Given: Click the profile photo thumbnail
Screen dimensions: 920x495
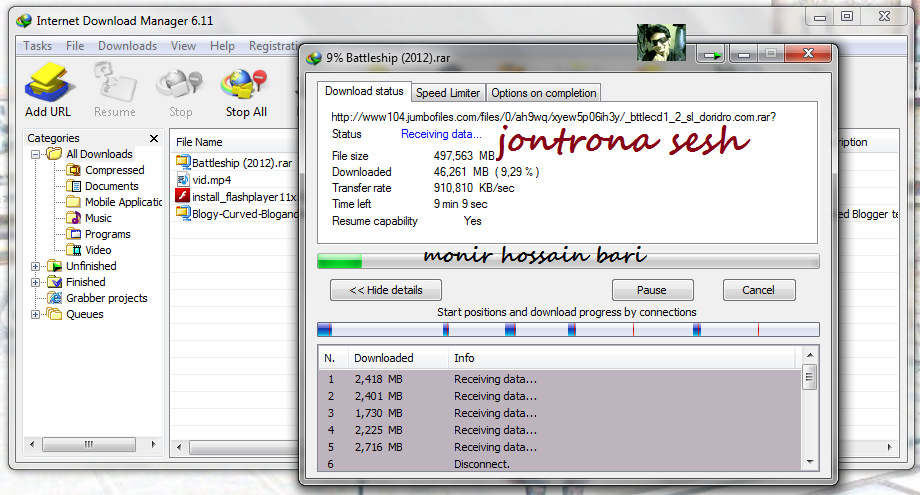Looking at the screenshot, I should pos(661,42).
